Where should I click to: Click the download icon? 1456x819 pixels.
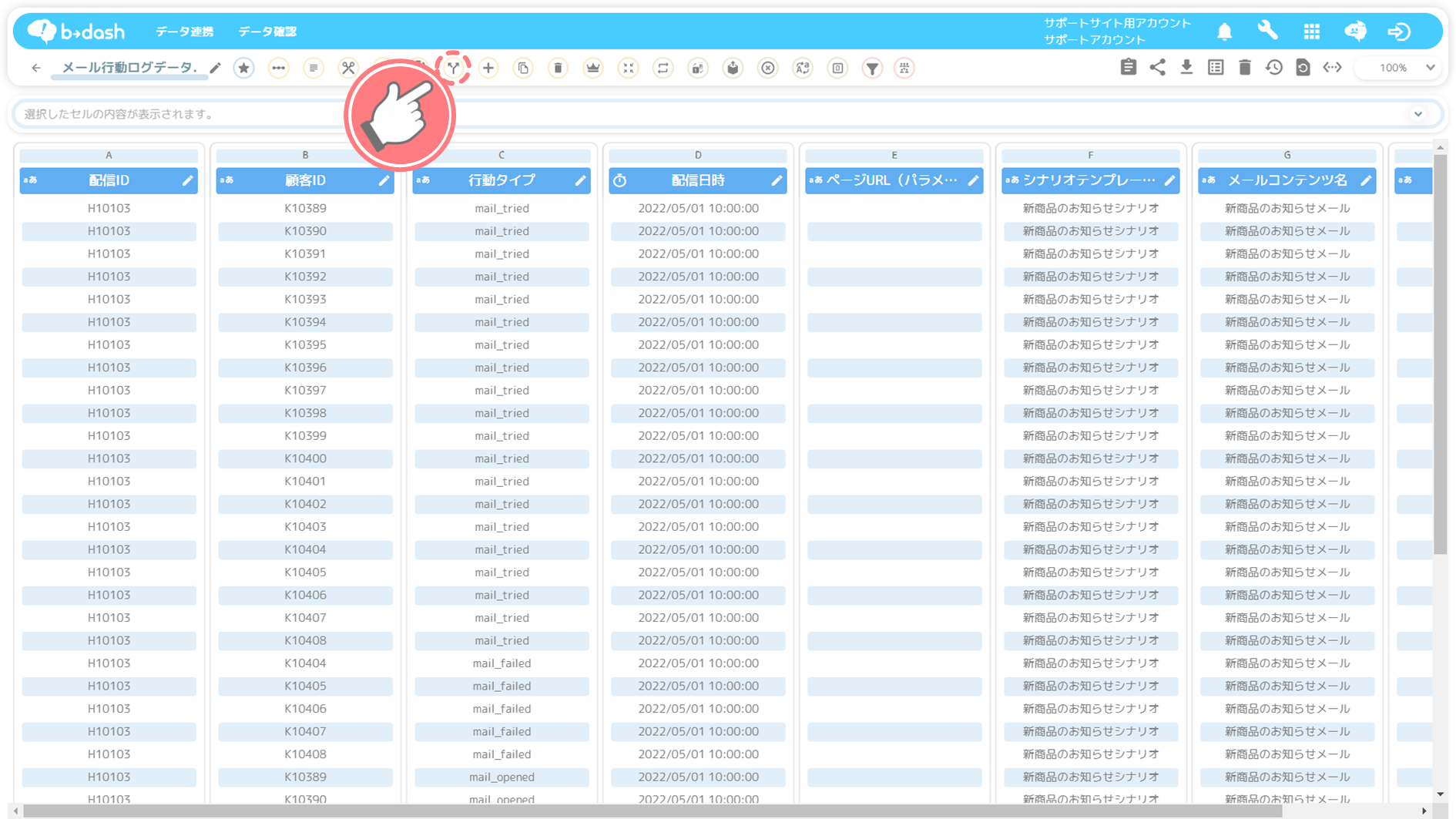[x=1187, y=67]
